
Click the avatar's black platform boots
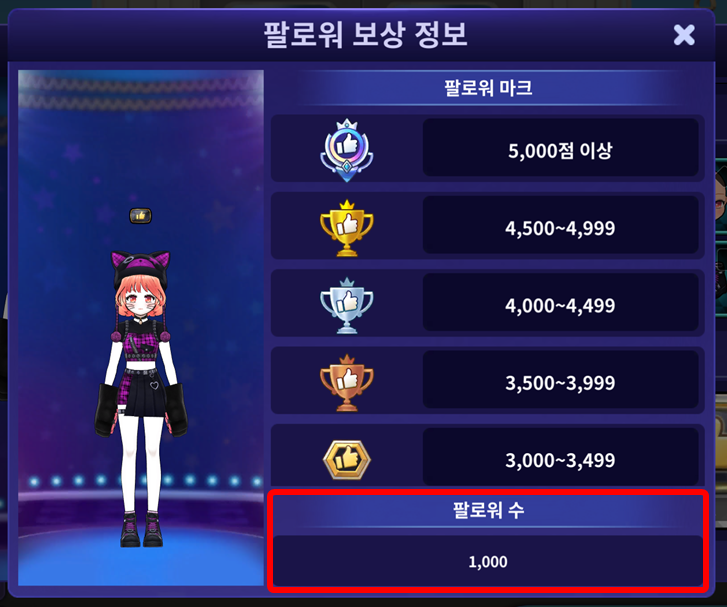[x=141, y=529]
